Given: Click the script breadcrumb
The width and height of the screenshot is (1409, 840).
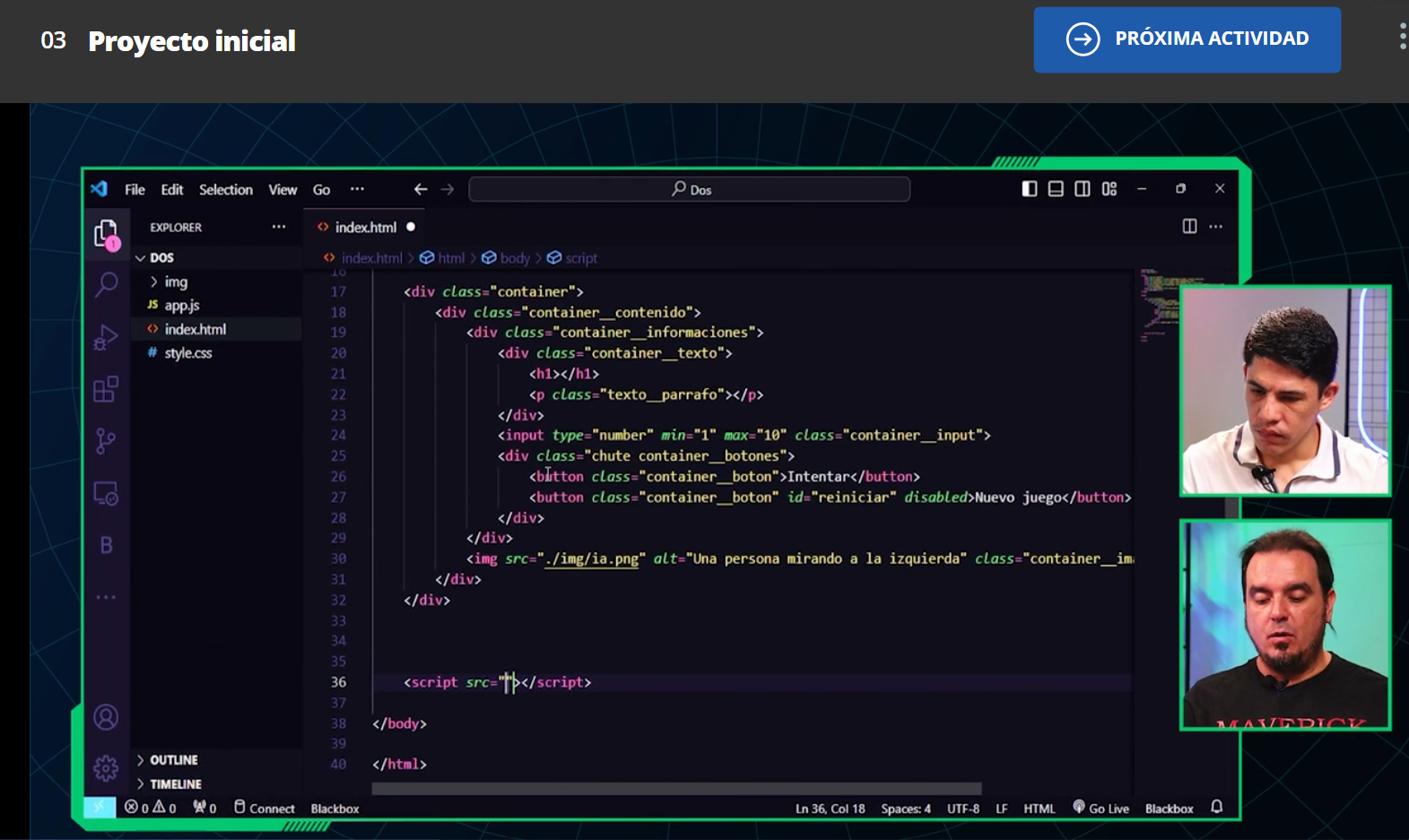Looking at the screenshot, I should 581,258.
